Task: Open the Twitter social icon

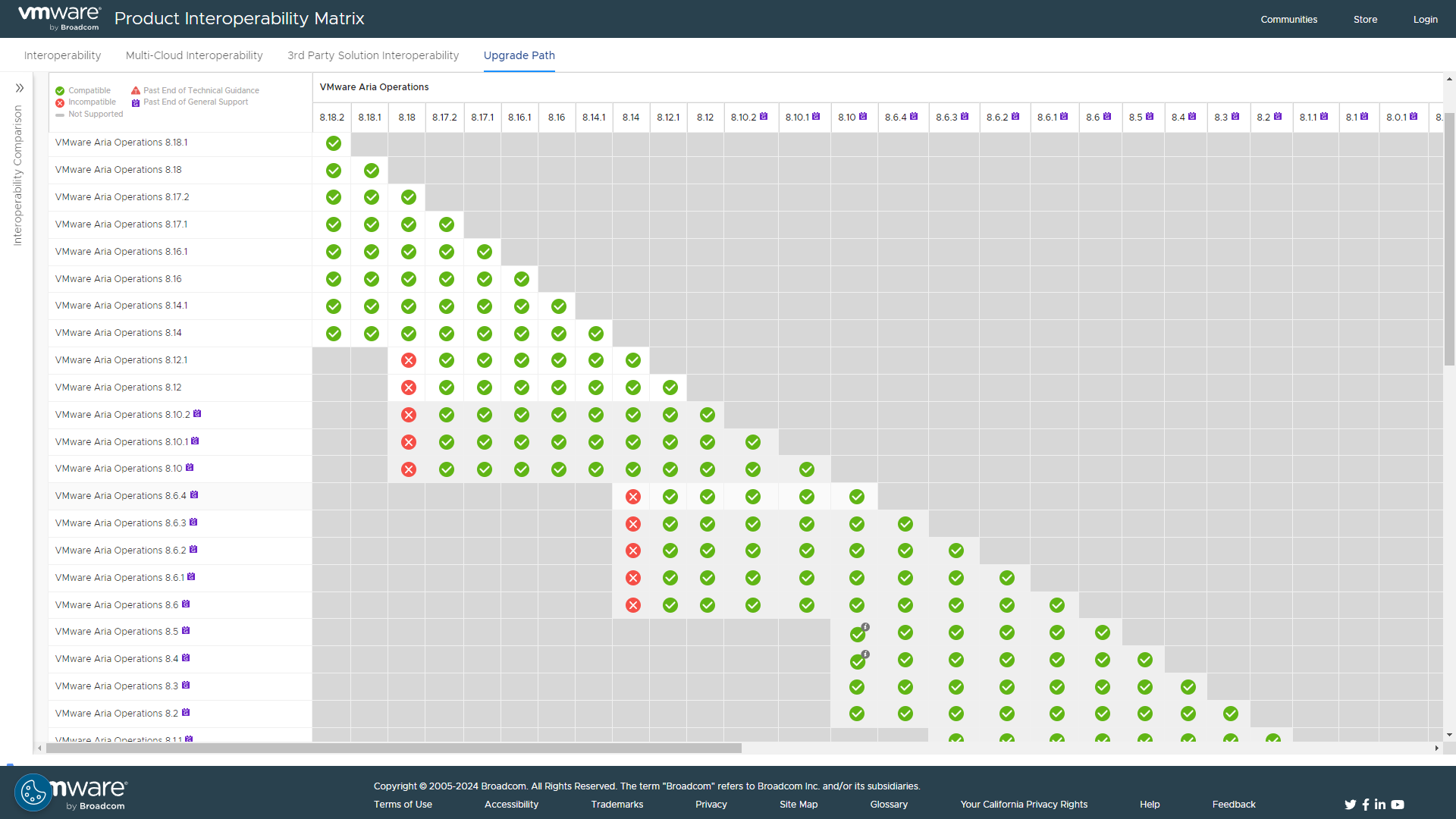Action: pos(1350,805)
